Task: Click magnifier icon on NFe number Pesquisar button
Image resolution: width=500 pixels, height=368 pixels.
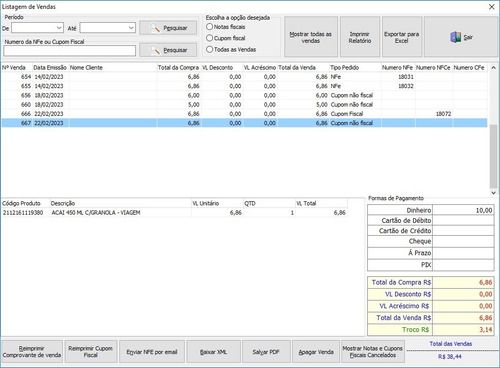Action: point(155,50)
